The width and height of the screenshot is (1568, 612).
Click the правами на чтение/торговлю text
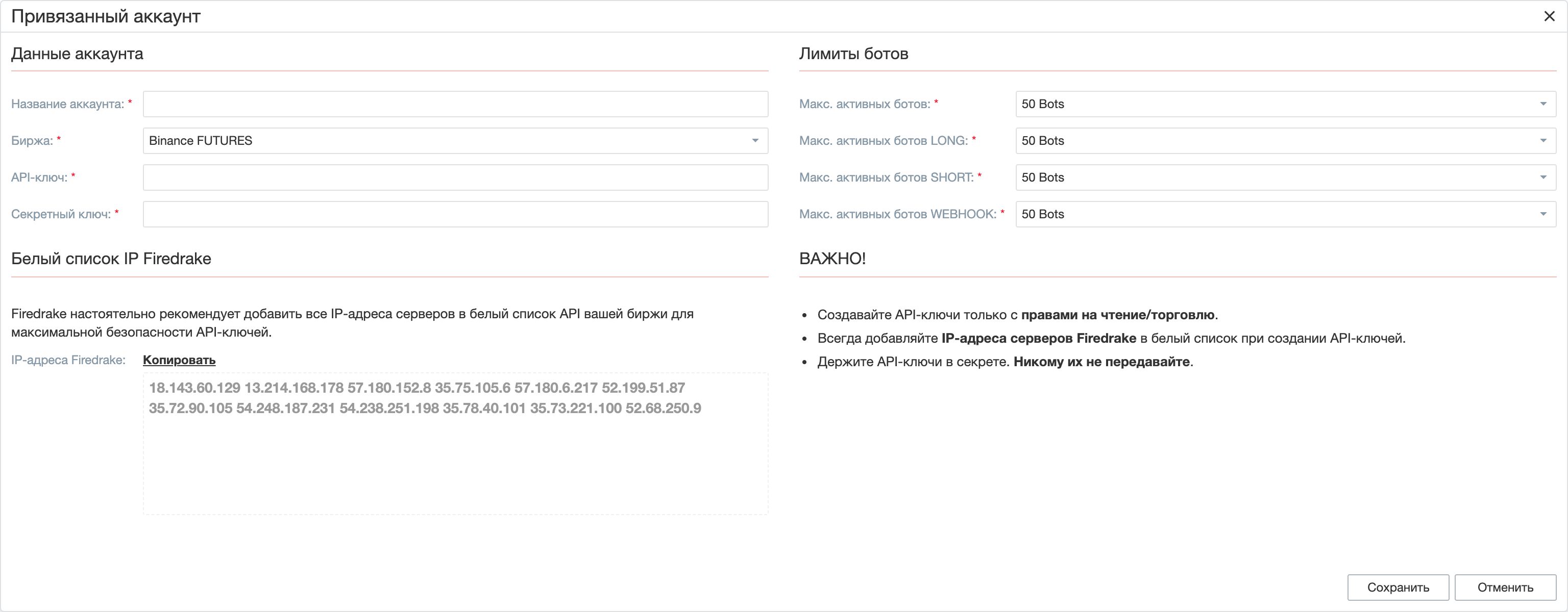pyautogui.click(x=1118, y=315)
